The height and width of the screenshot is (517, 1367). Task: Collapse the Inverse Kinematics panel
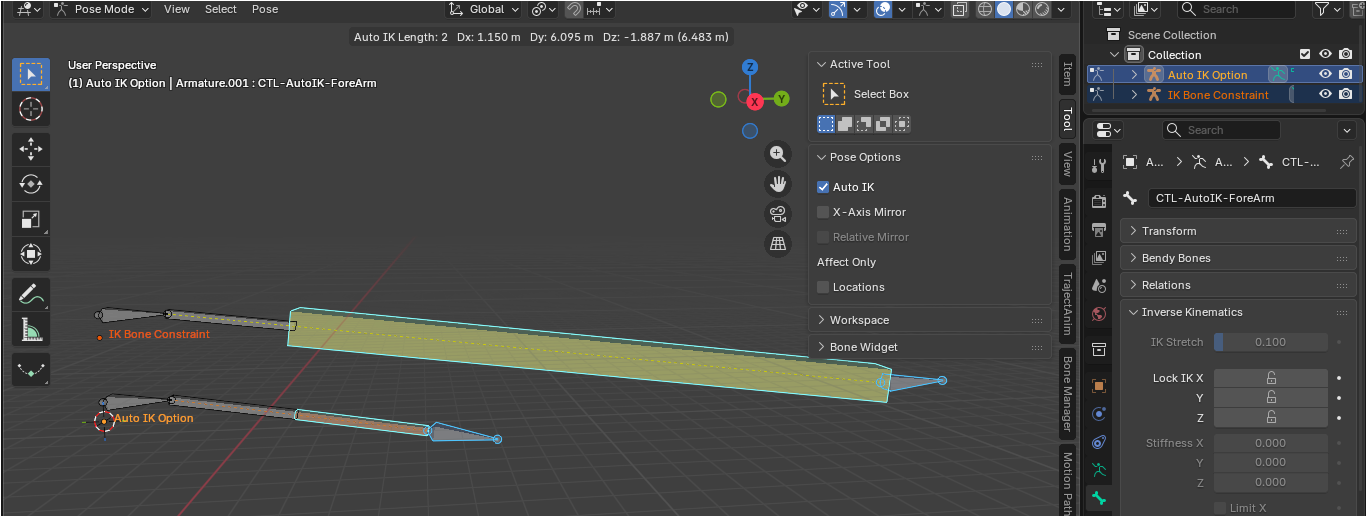coord(1238,312)
